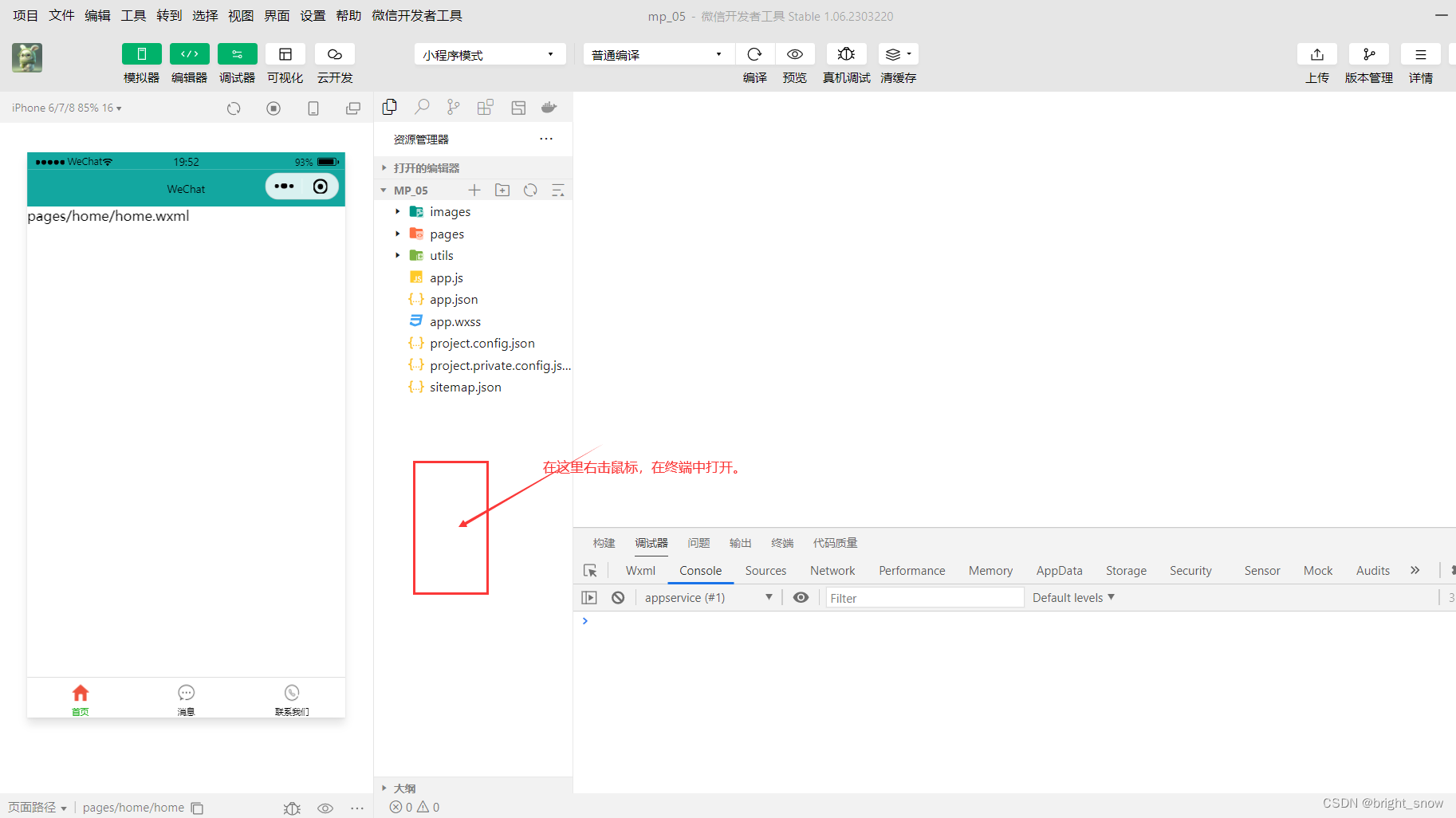Click the 真机调试 remote debug icon
Screen dimensions: 1456x818
(x=846, y=53)
